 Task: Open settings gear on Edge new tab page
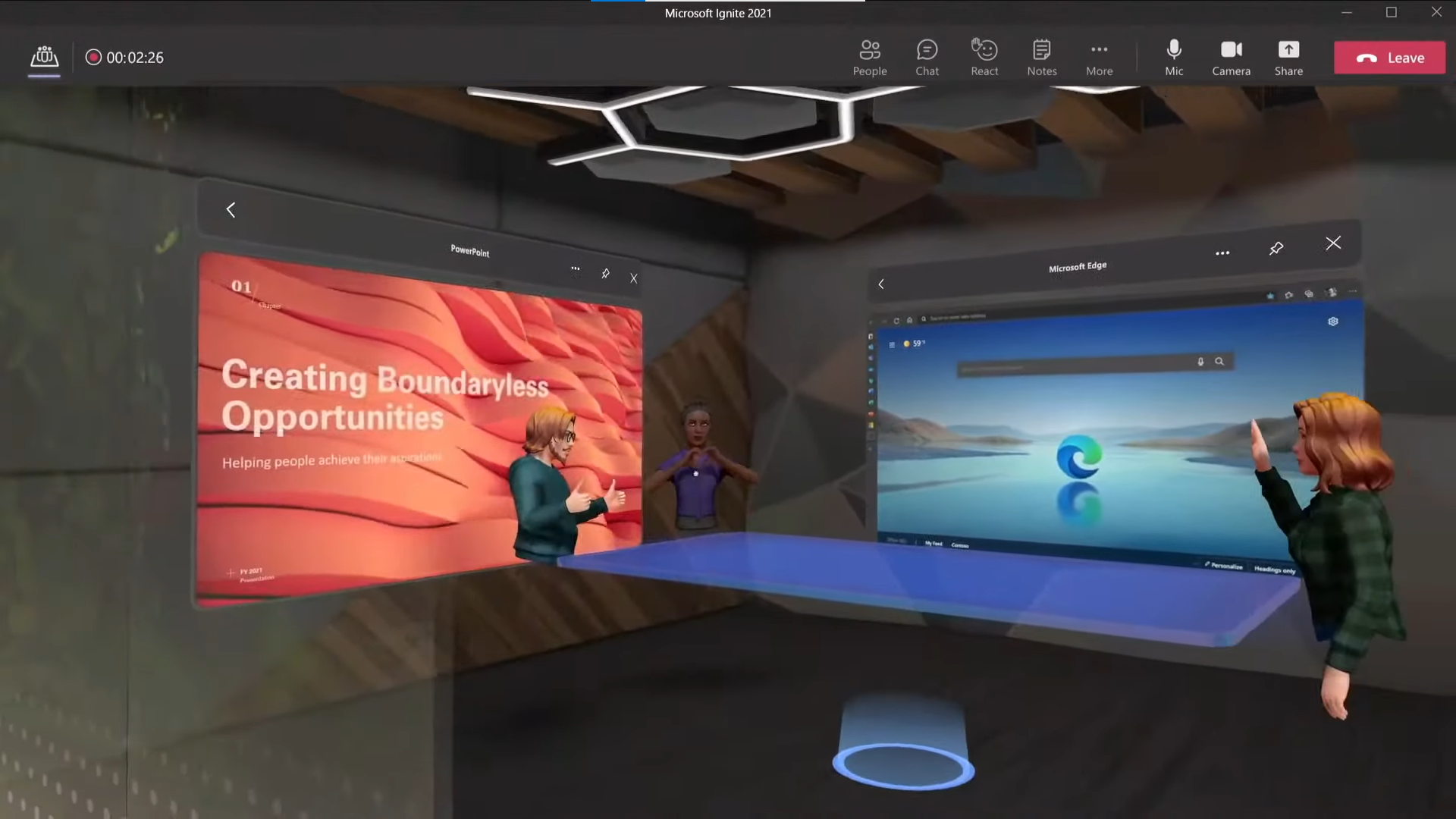pos(1333,321)
